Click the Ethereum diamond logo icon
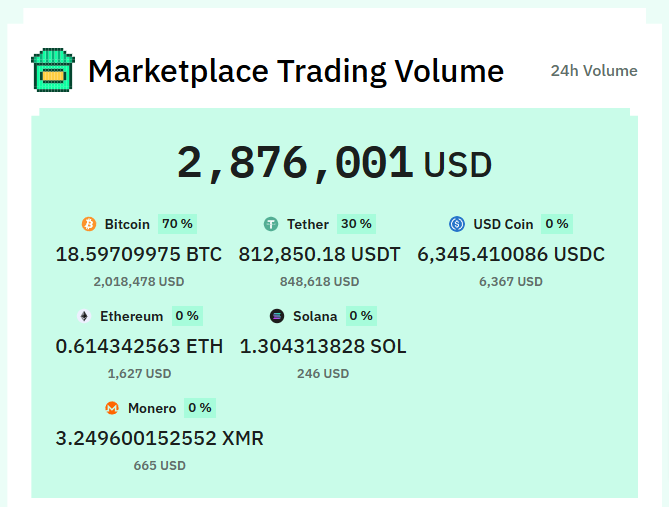Screen dimensions: 669x507 [84, 316]
